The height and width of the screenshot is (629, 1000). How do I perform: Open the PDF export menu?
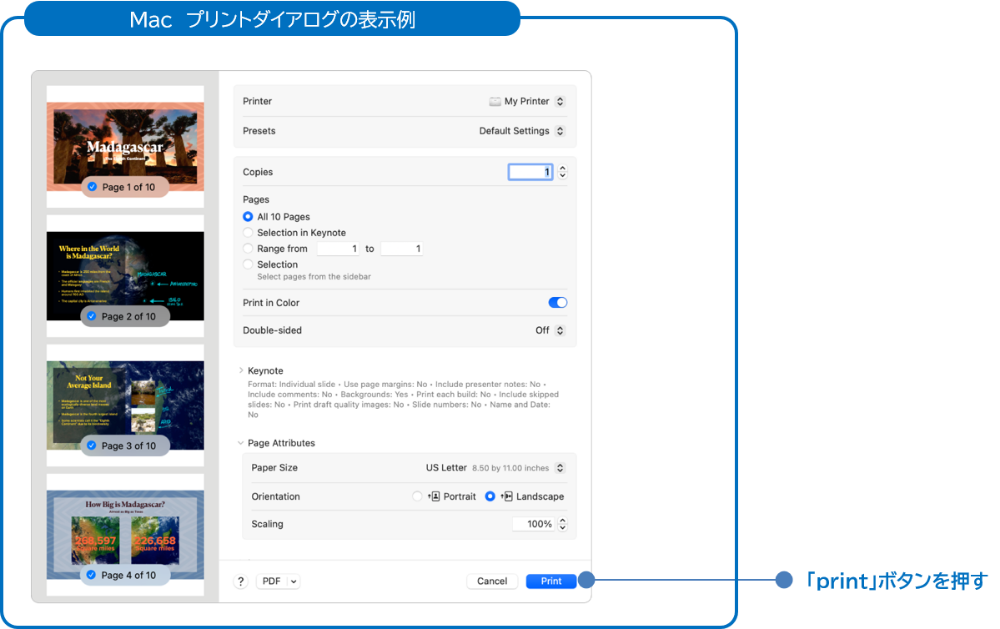click(278, 580)
